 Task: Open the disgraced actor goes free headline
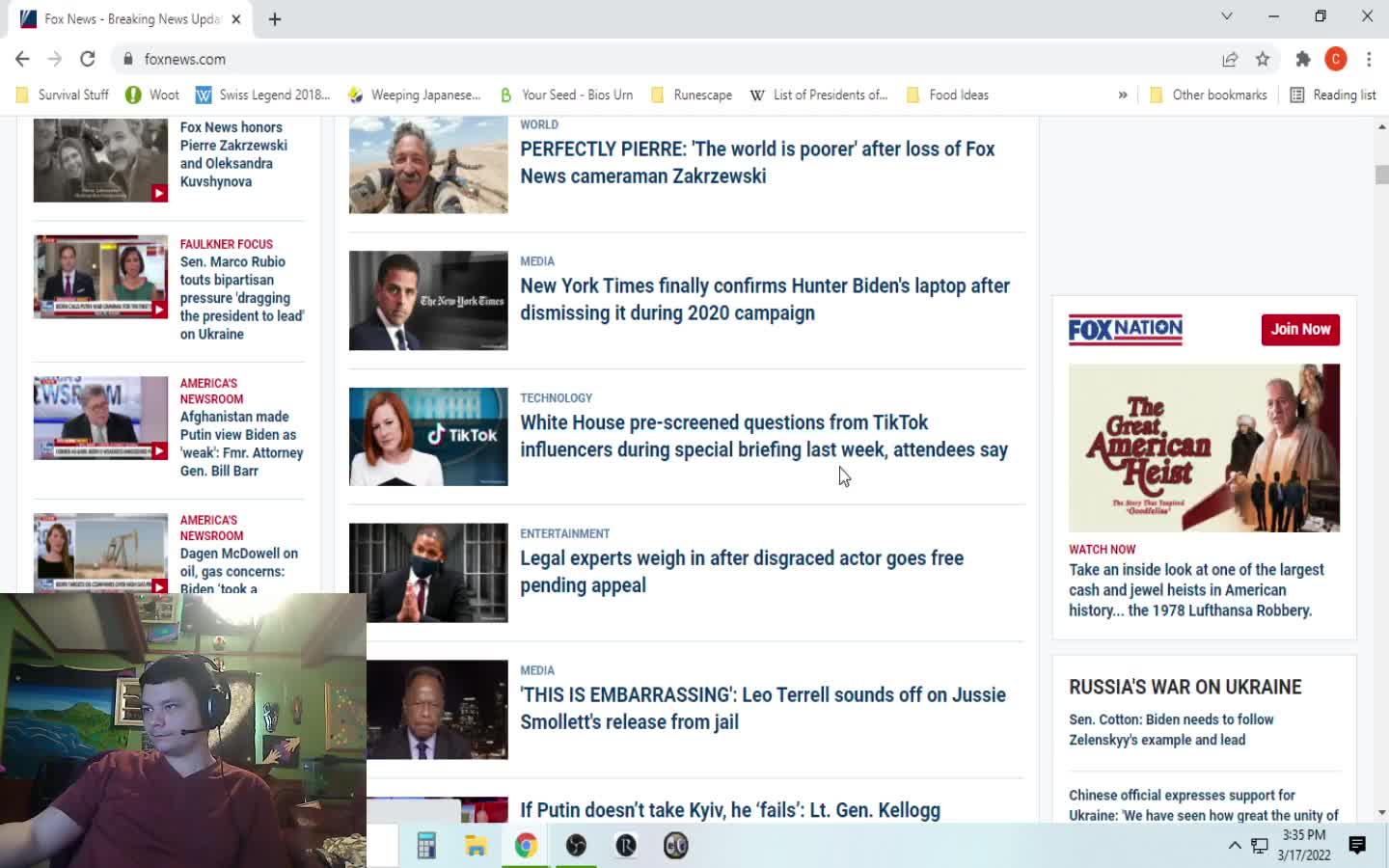pos(742,572)
